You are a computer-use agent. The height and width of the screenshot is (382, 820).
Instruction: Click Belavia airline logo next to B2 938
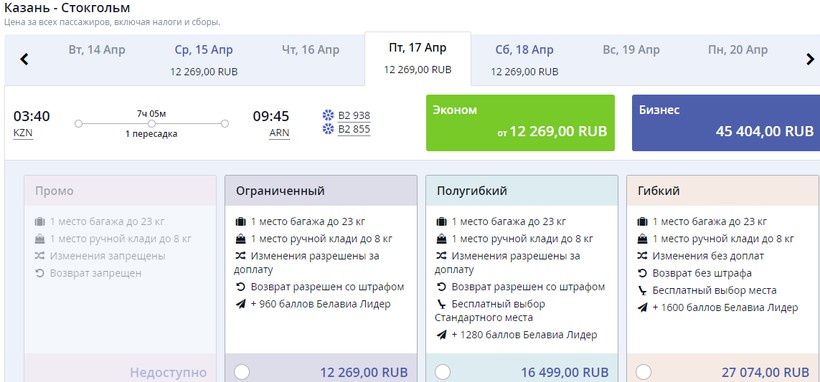[x=328, y=115]
